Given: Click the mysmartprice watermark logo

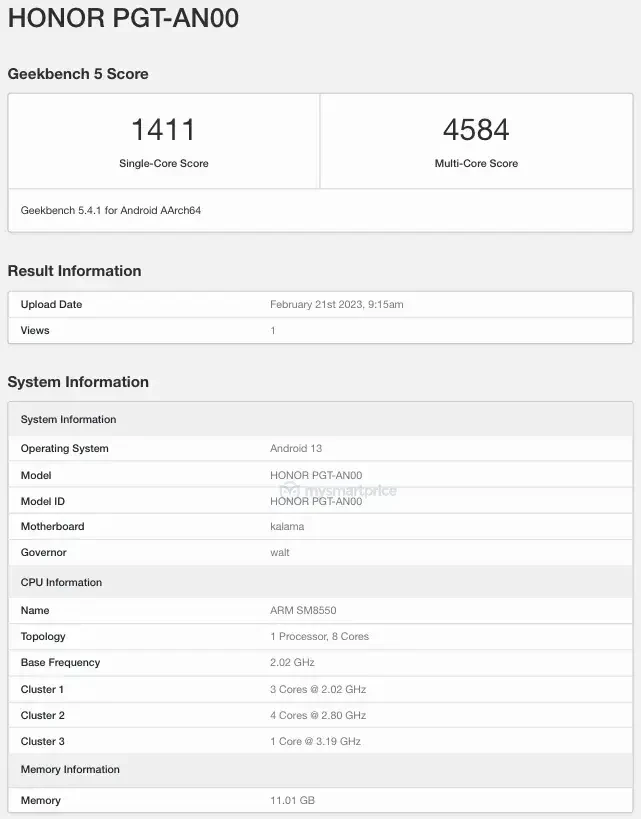Looking at the screenshot, I should coord(338,490).
